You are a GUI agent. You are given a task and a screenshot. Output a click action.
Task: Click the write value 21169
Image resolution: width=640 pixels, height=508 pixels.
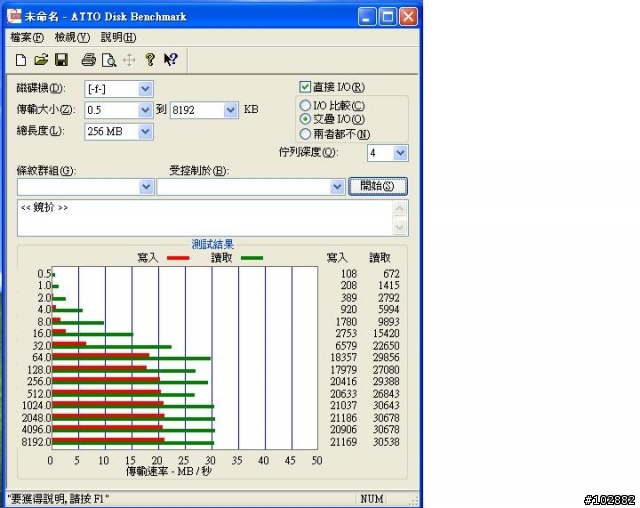(344, 442)
